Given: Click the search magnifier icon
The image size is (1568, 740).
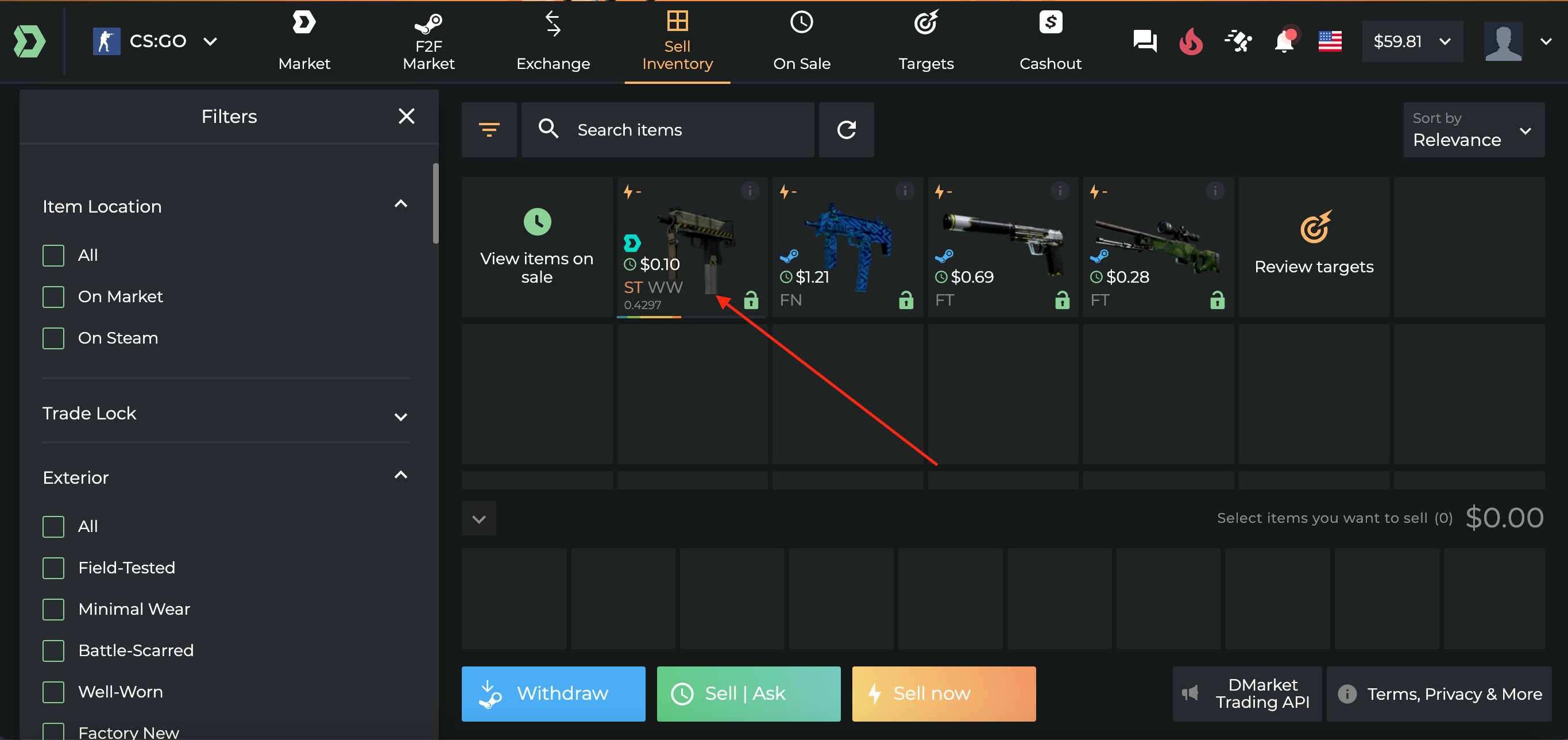Looking at the screenshot, I should point(549,129).
